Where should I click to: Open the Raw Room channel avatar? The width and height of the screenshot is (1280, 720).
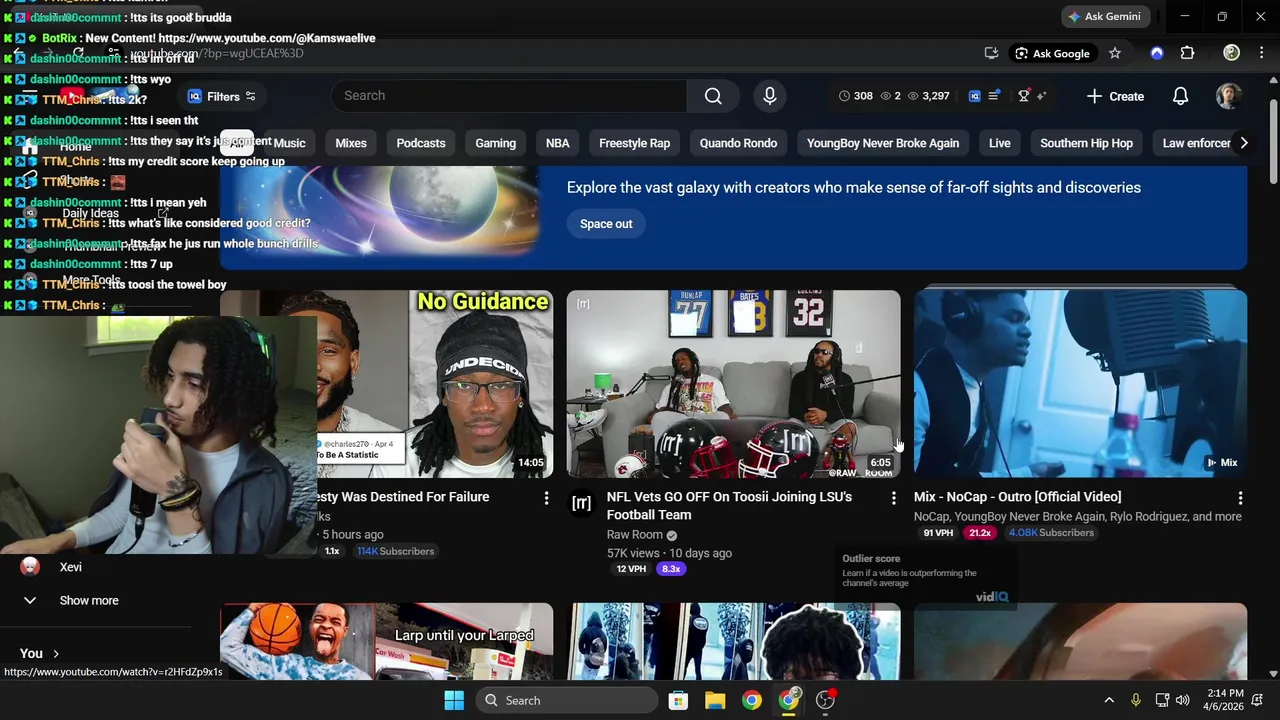click(581, 503)
